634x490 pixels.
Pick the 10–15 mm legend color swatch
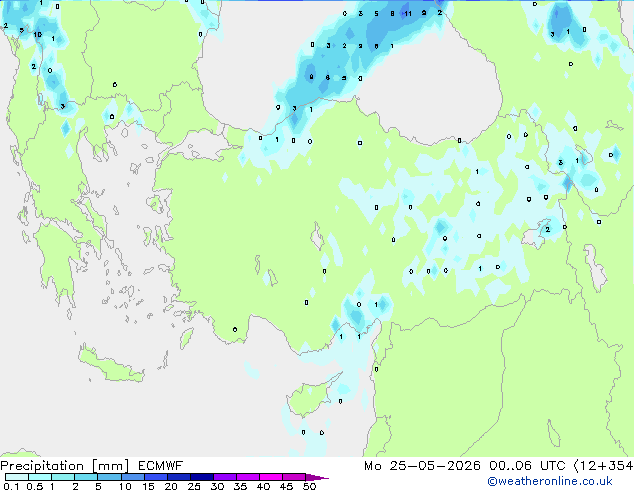[132, 477]
